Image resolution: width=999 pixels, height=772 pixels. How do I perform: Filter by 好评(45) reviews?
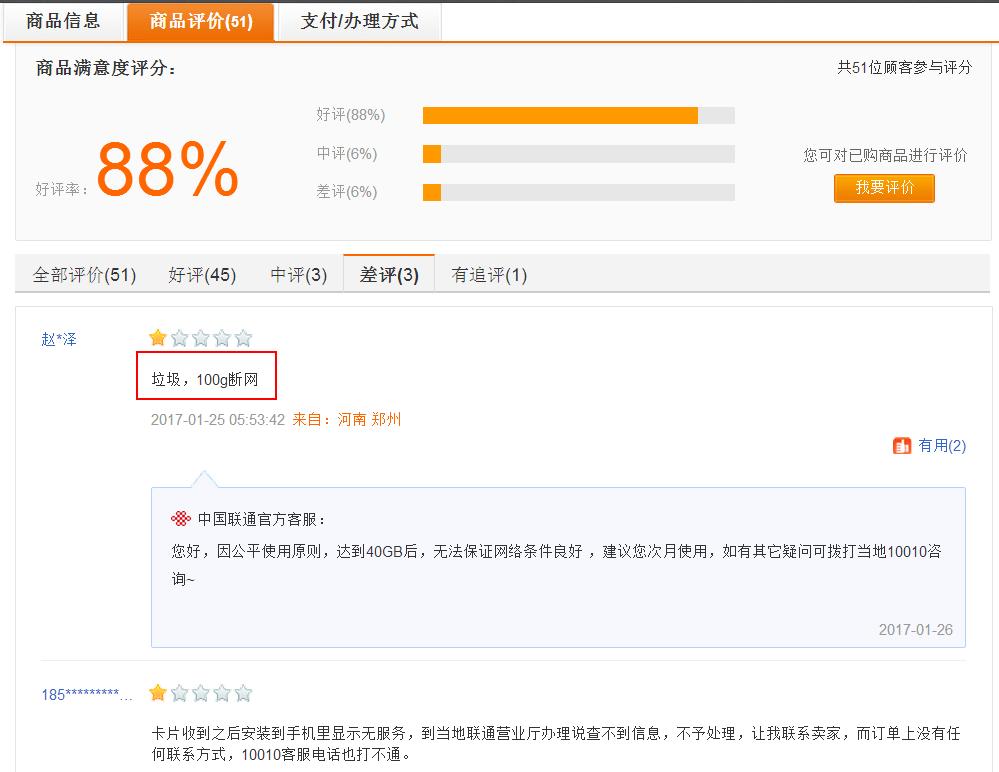tap(202, 275)
